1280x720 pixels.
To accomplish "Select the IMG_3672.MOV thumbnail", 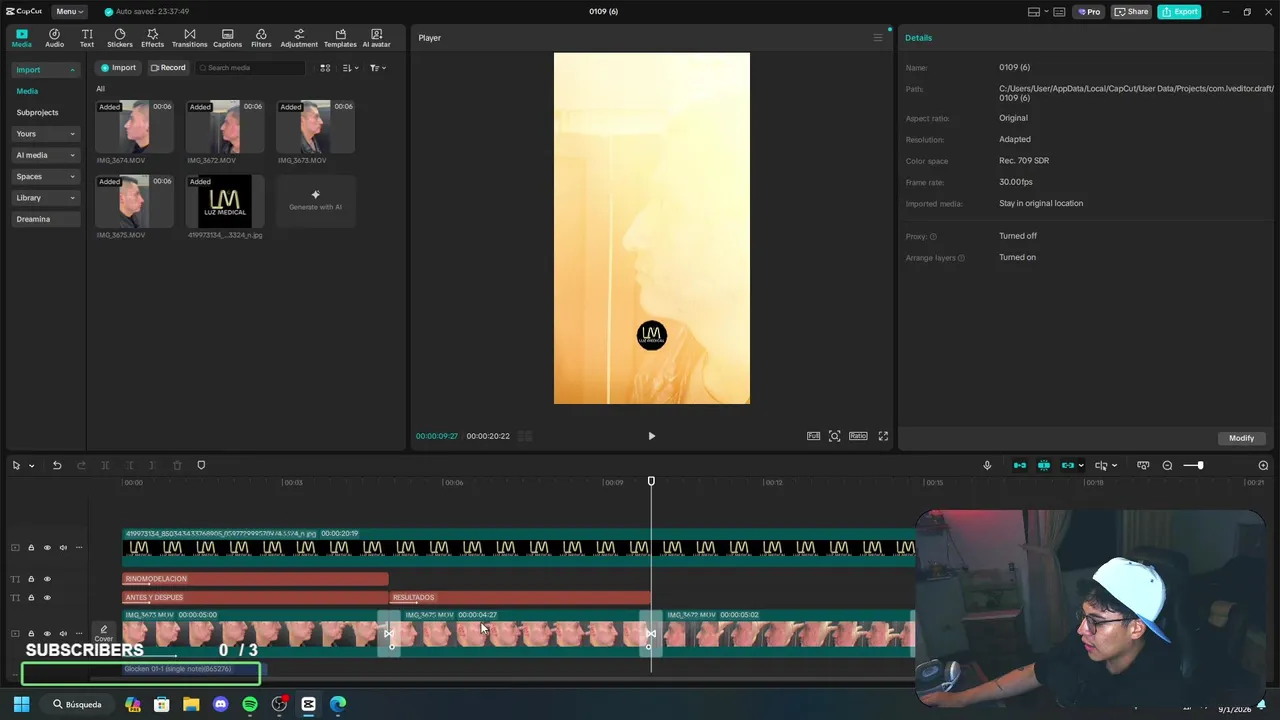I will (225, 126).
